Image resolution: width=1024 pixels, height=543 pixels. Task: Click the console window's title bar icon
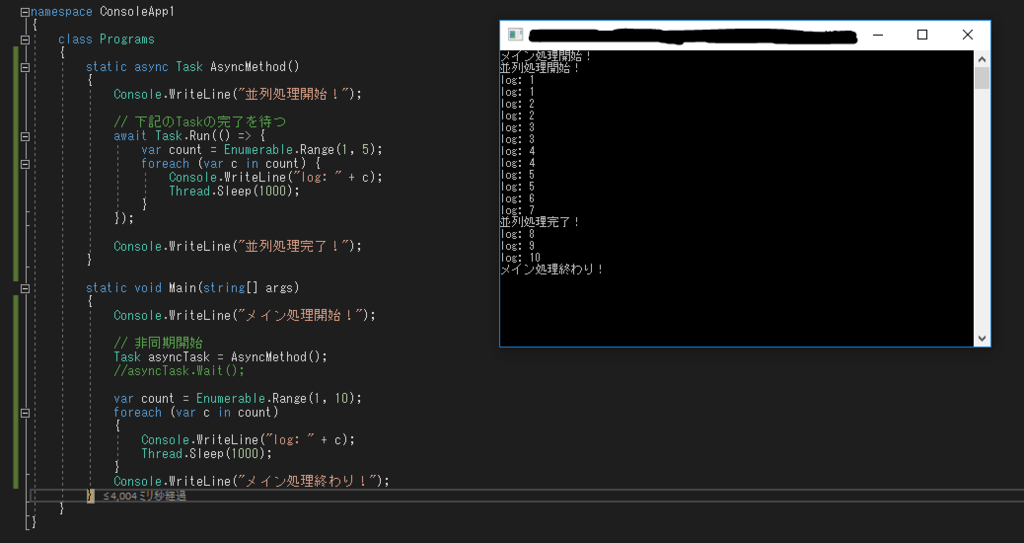click(x=515, y=35)
